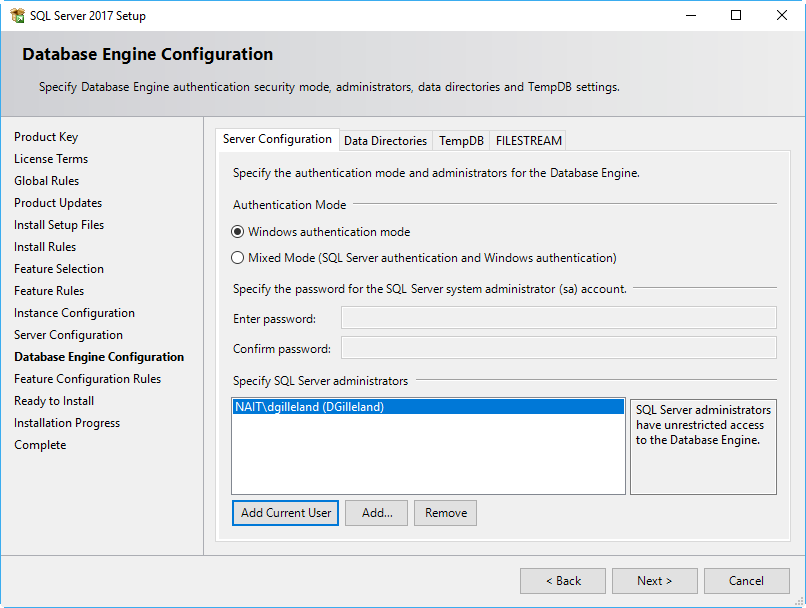Click the Product Updates step
This screenshot has height=608, width=806.
coord(58,203)
